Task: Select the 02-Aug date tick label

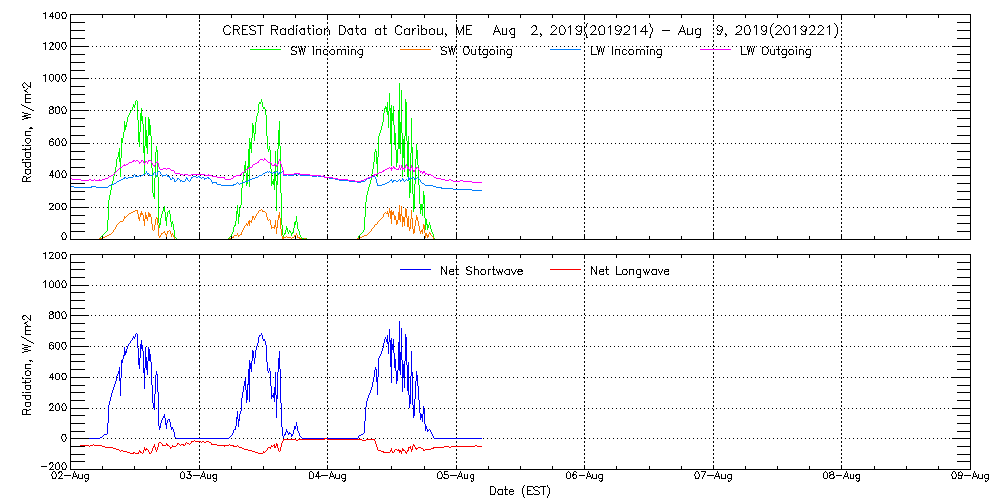Action: [72, 477]
